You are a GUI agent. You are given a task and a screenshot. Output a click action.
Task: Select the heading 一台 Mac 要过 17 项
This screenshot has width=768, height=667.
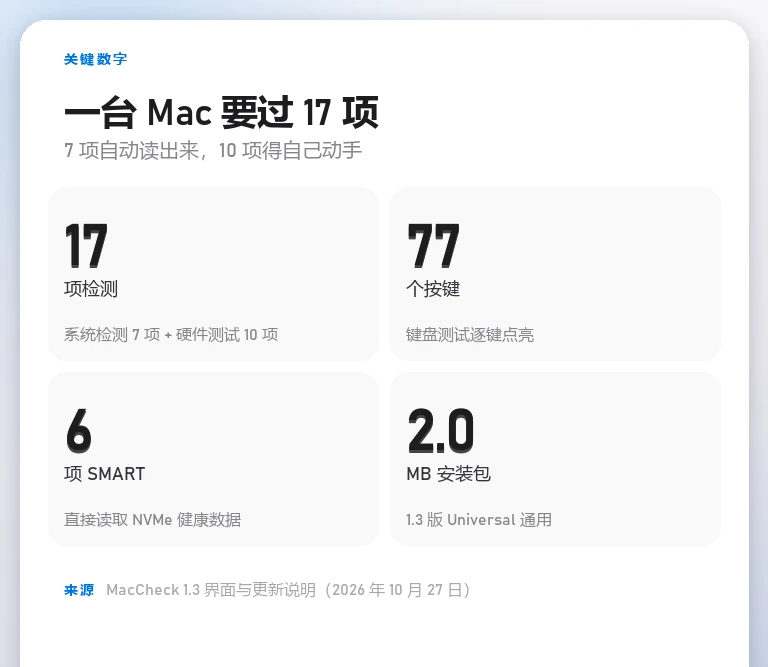pos(221,113)
